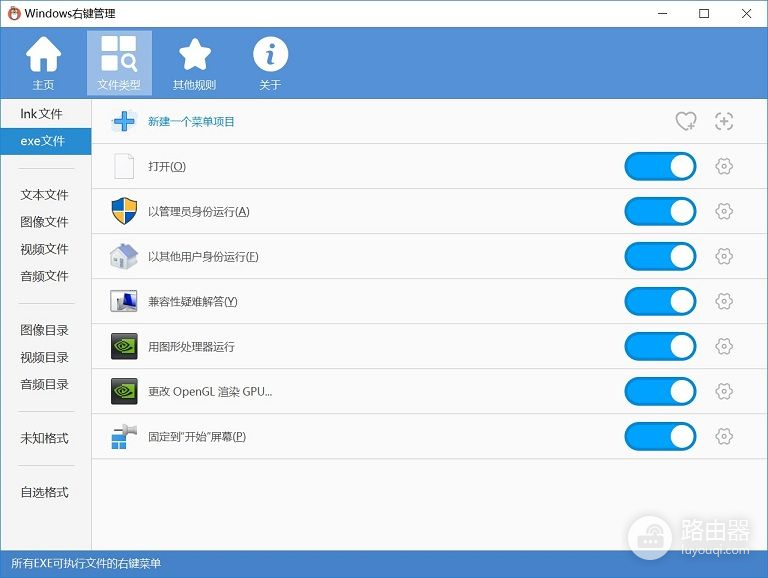Open 图像目录 in the sidebar
The image size is (768, 578).
[46, 330]
